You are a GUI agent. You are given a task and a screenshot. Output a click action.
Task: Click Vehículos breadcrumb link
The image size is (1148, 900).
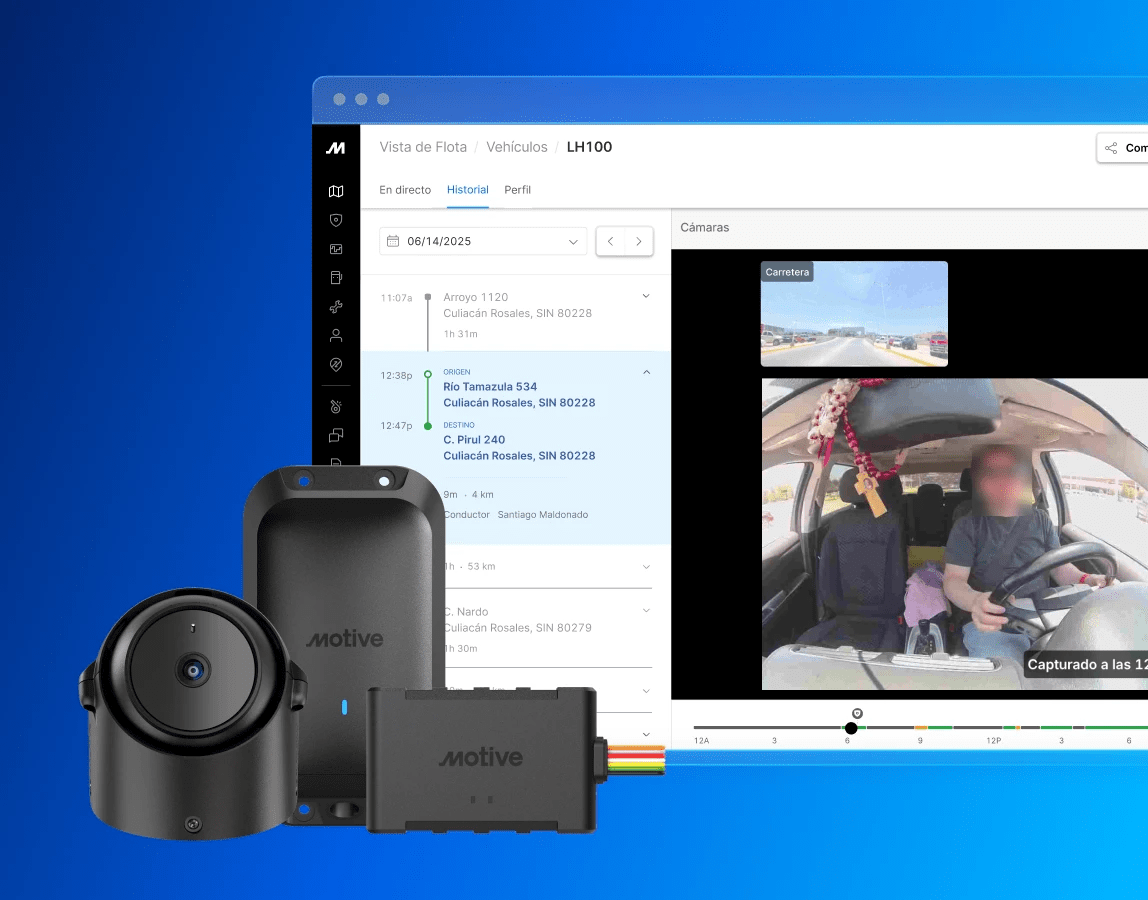(516, 147)
